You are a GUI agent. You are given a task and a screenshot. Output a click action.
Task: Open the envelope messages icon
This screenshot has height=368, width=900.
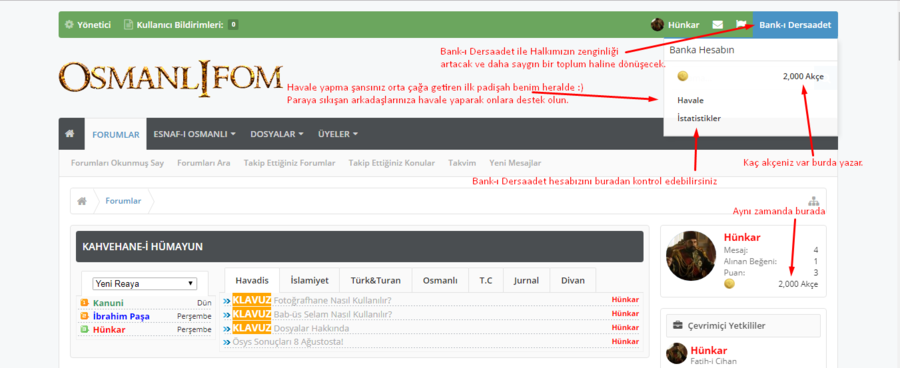point(717,25)
